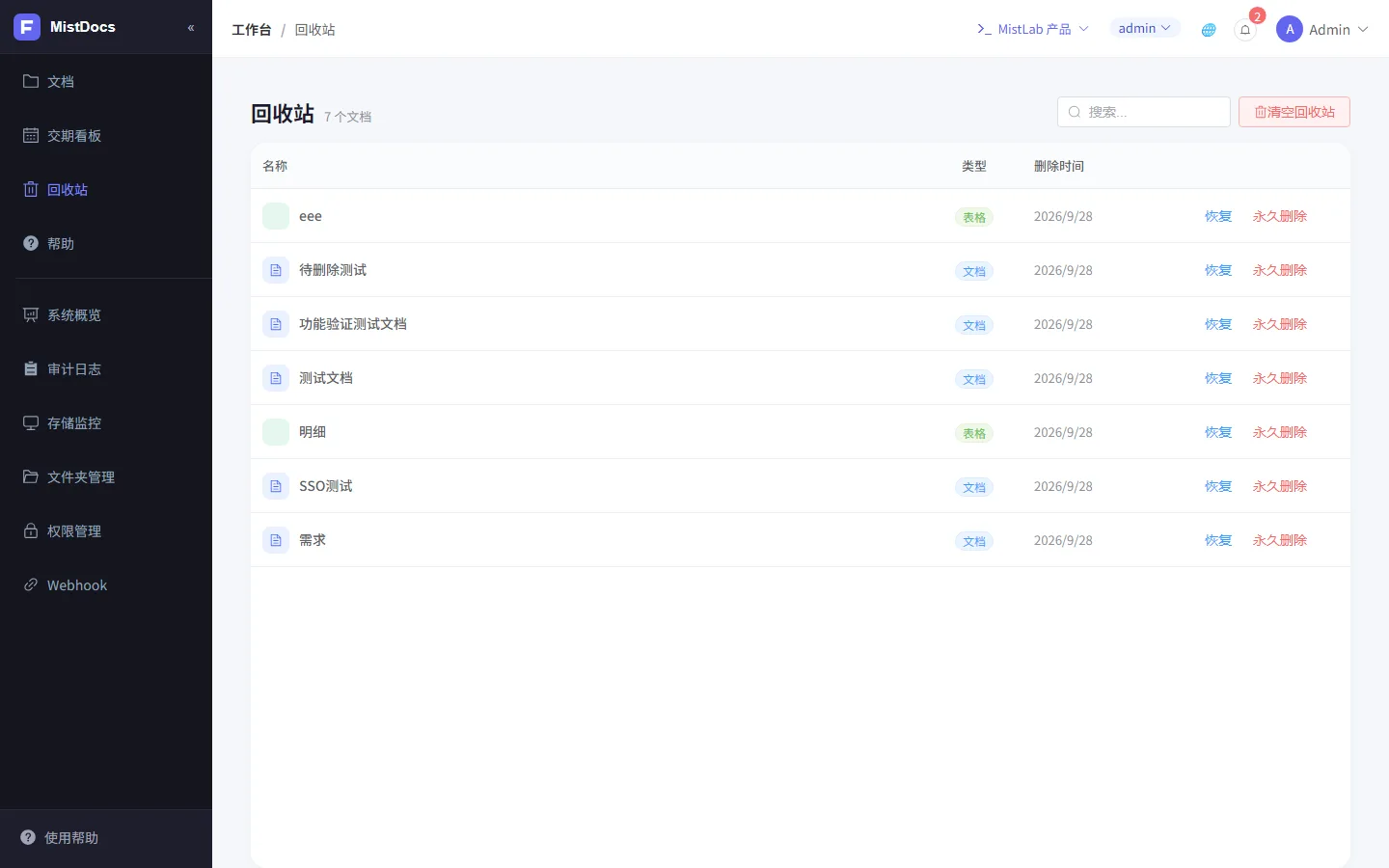Permanently delete 功能验证测试文档
Screen dimensions: 1389x868
tap(1280, 324)
